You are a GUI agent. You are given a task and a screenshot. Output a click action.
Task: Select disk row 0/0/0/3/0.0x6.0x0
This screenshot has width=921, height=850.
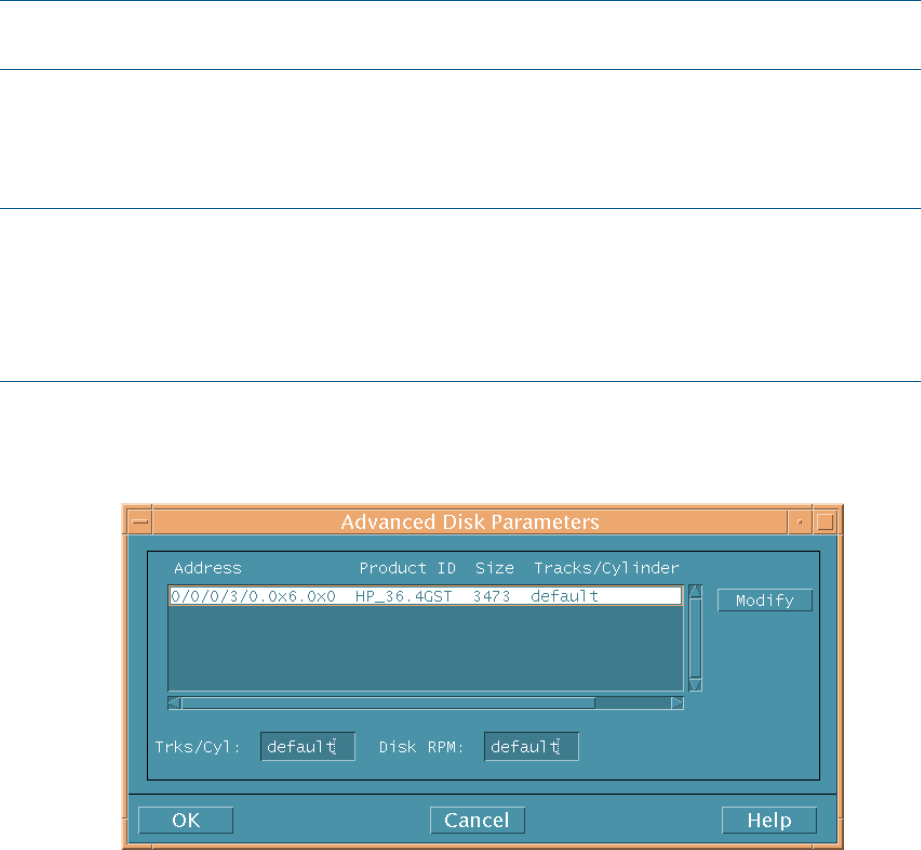pyautogui.click(x=425, y=596)
